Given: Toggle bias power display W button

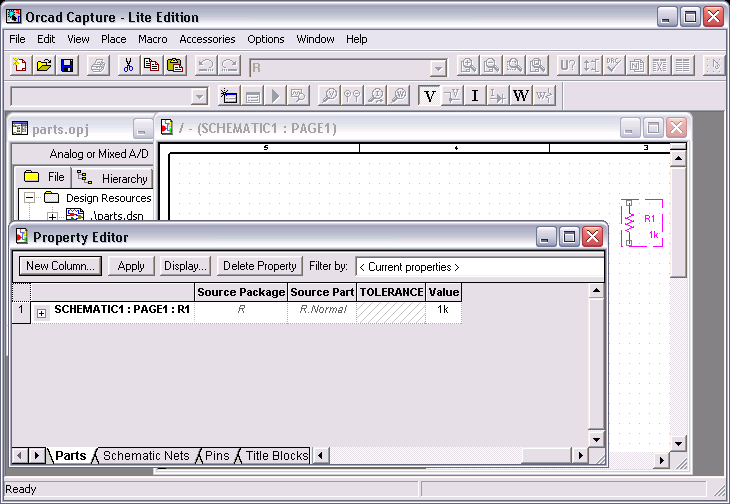Looking at the screenshot, I should 521,96.
